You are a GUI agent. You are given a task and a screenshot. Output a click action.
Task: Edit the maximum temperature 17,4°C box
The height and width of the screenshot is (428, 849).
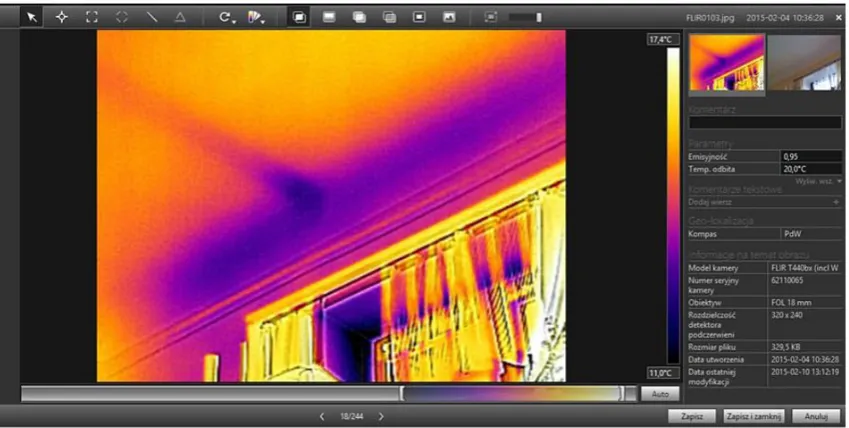click(661, 40)
